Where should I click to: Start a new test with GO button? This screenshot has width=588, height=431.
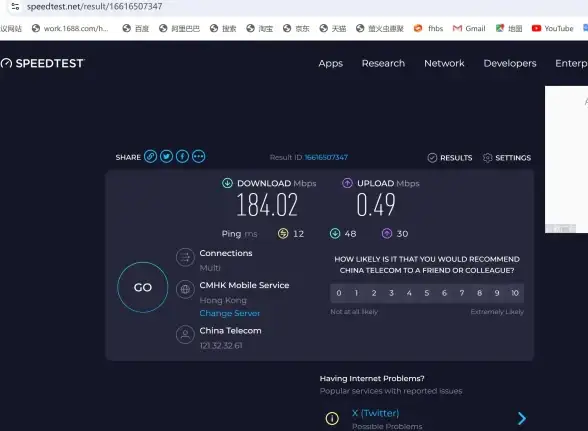pyautogui.click(x=143, y=287)
